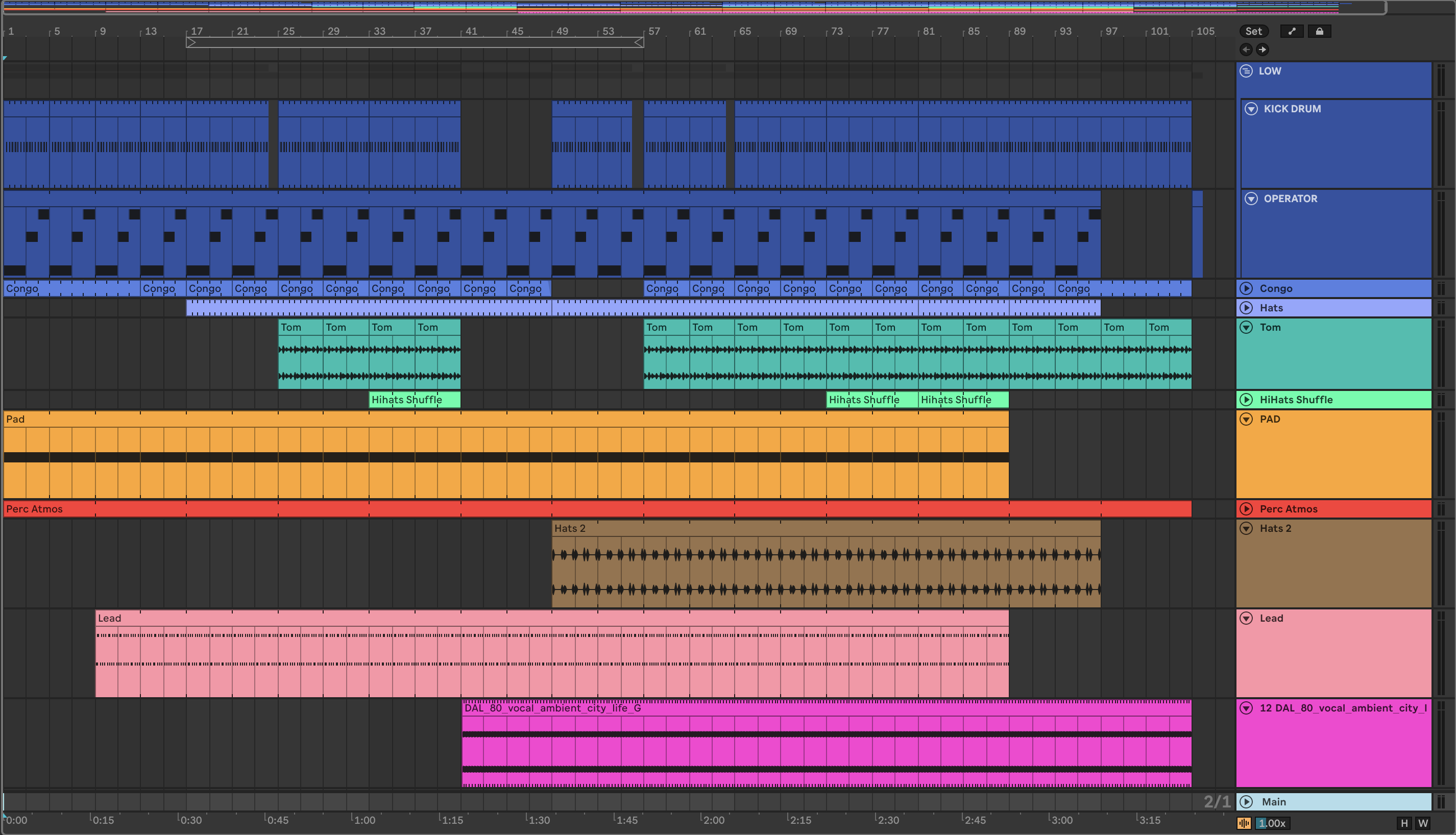Toggle the lock envelopes padlock icon
This screenshot has height=835, width=1456.
click(x=1319, y=32)
